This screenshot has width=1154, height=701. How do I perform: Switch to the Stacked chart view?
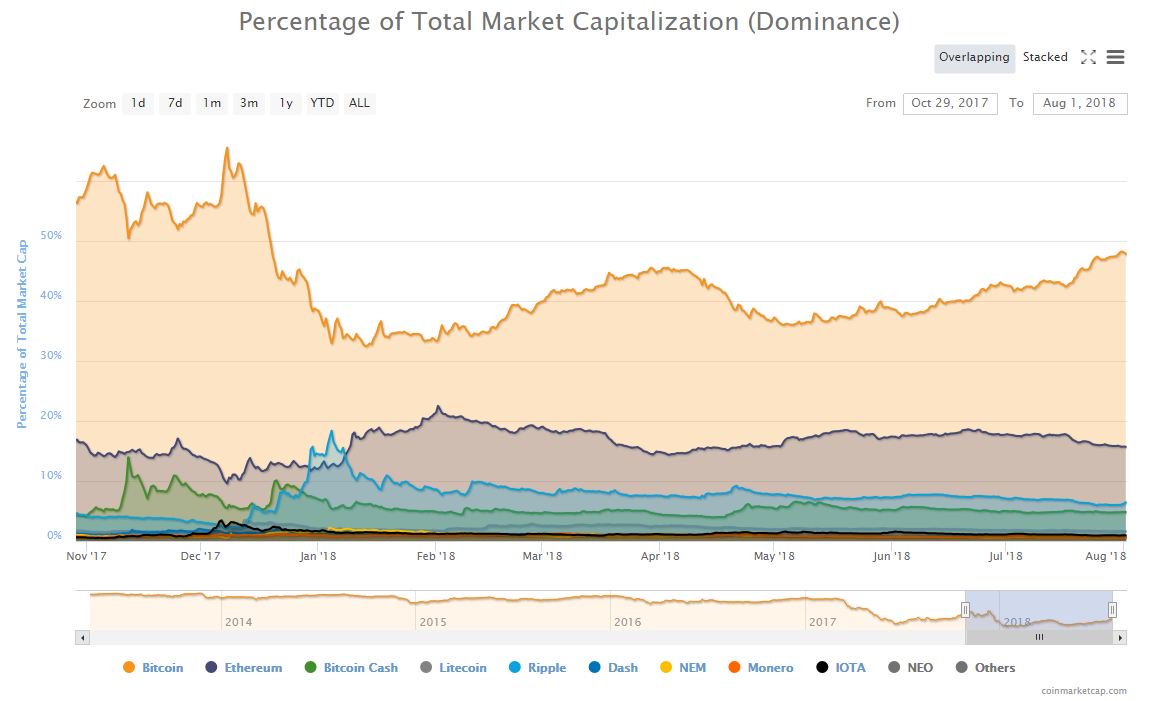(x=1045, y=57)
